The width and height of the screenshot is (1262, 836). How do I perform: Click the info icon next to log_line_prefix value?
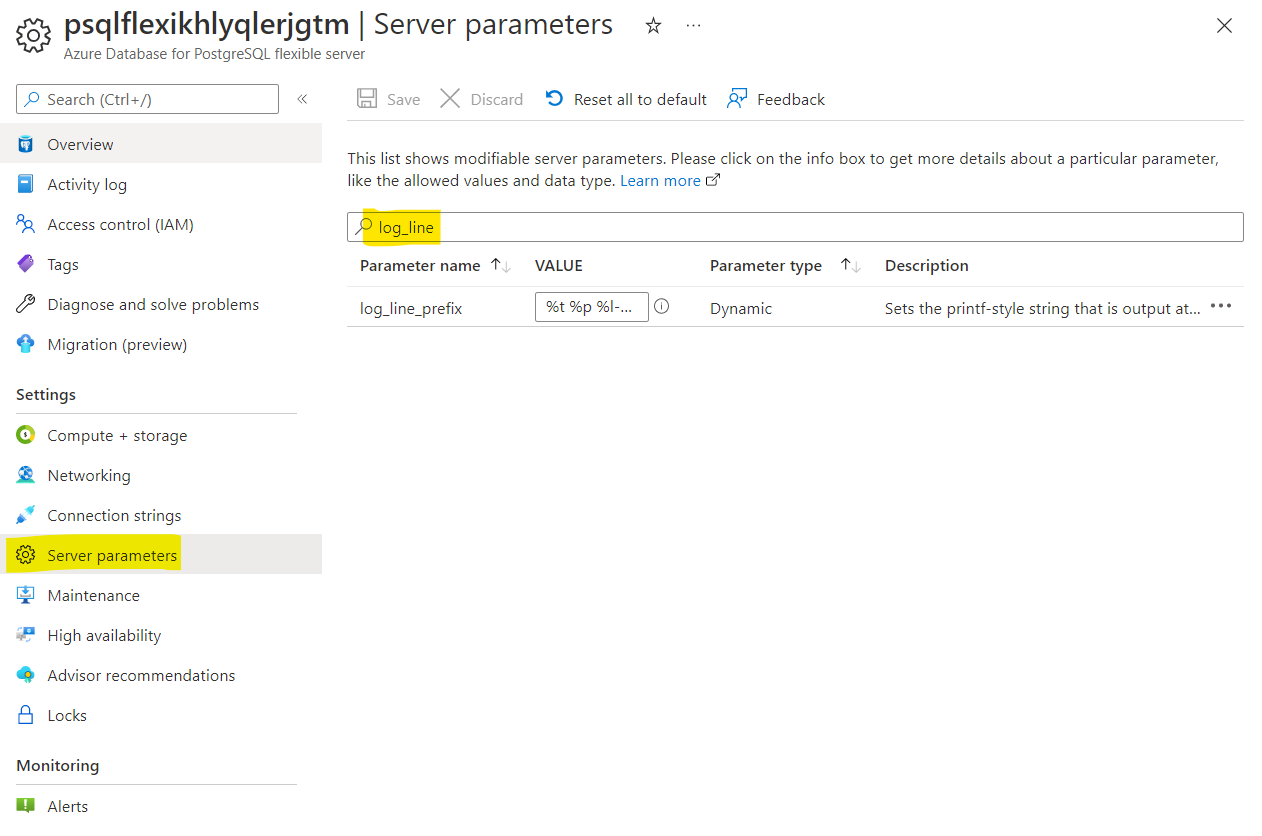click(661, 307)
